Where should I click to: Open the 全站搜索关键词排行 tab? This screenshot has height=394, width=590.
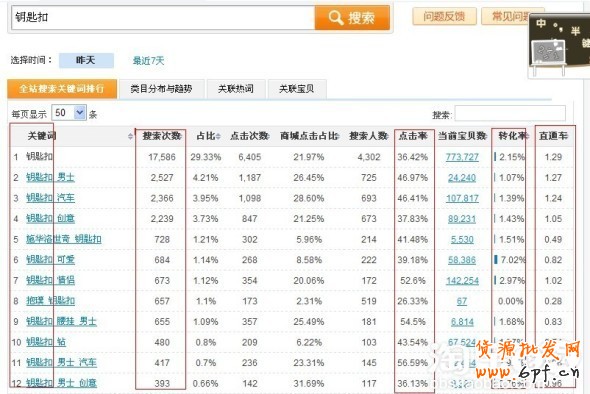tap(62, 89)
